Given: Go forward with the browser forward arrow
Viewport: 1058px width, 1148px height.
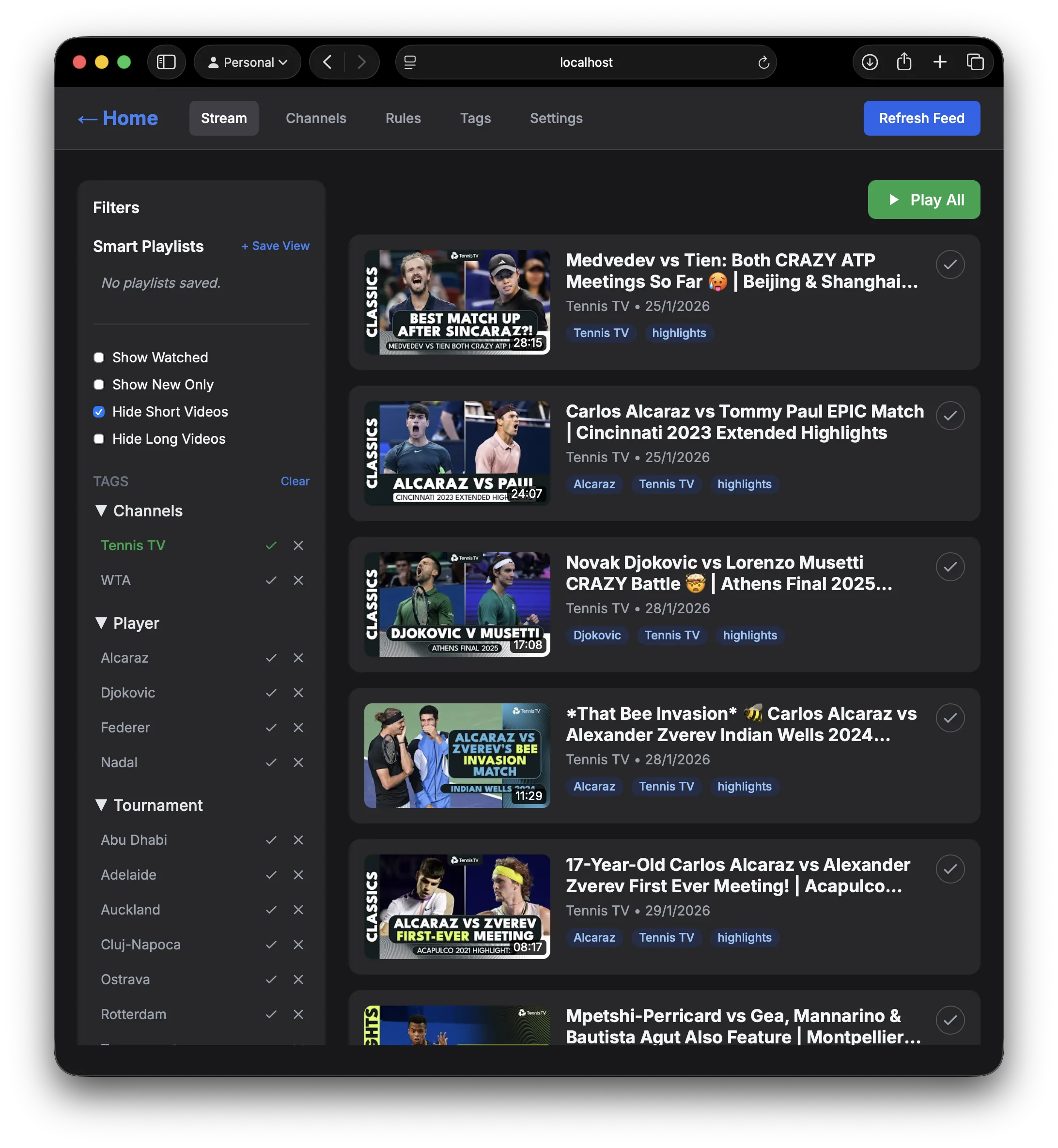Looking at the screenshot, I should coord(361,62).
